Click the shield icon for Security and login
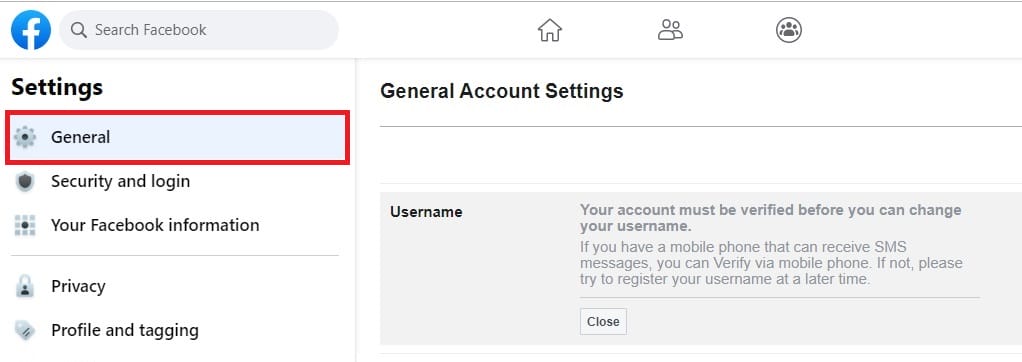The image size is (1022, 362). (x=25, y=182)
